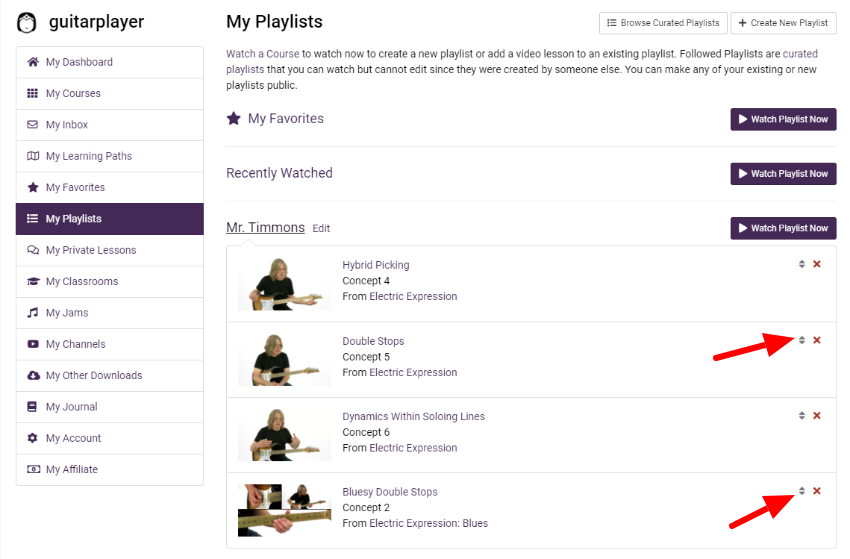Collapse the Mr. Timmons playlist heading
Image resolution: width=850 pixels, height=559 pixels.
265,227
